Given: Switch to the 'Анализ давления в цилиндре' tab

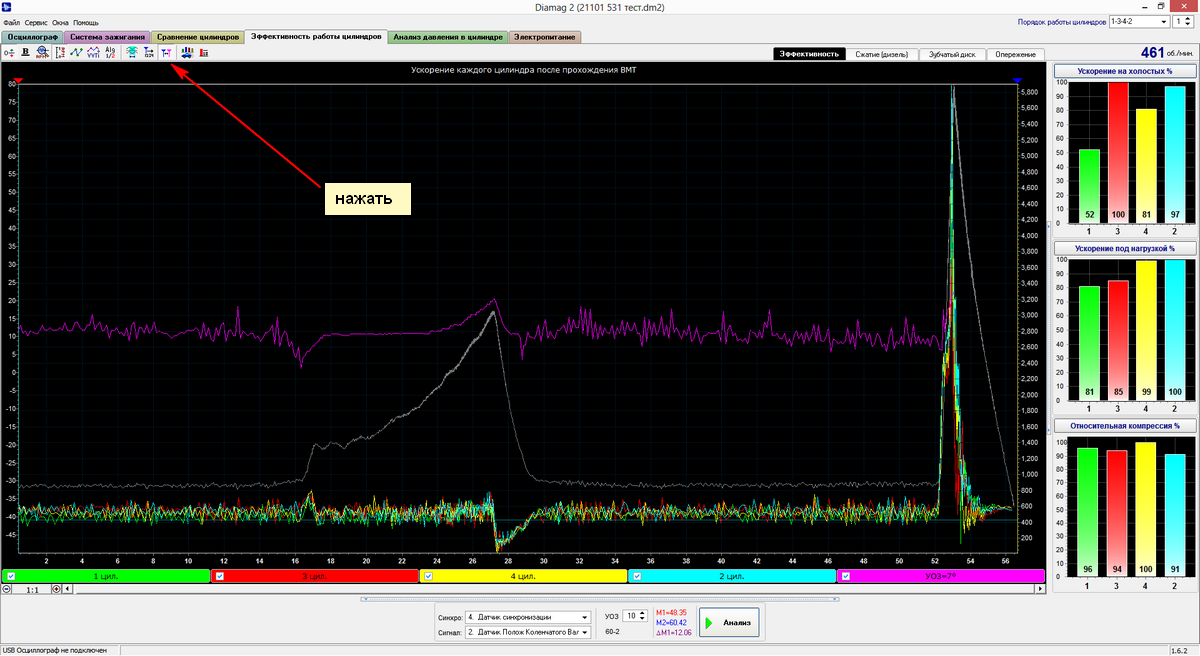Looking at the screenshot, I should [x=447, y=37].
